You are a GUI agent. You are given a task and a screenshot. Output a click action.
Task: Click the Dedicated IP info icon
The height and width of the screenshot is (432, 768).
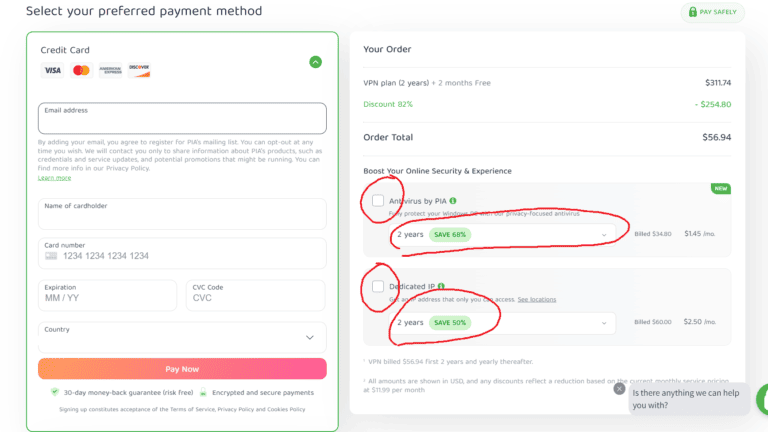click(x=441, y=286)
